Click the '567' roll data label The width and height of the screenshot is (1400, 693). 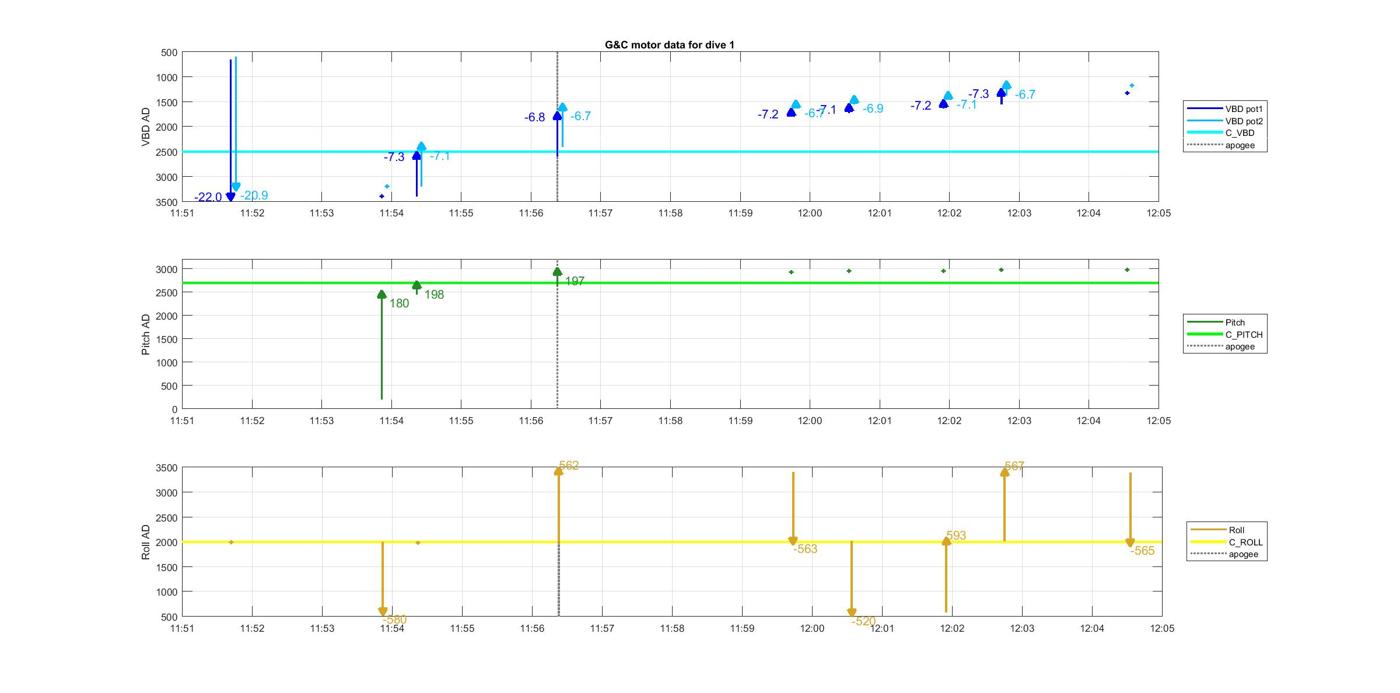click(1014, 466)
